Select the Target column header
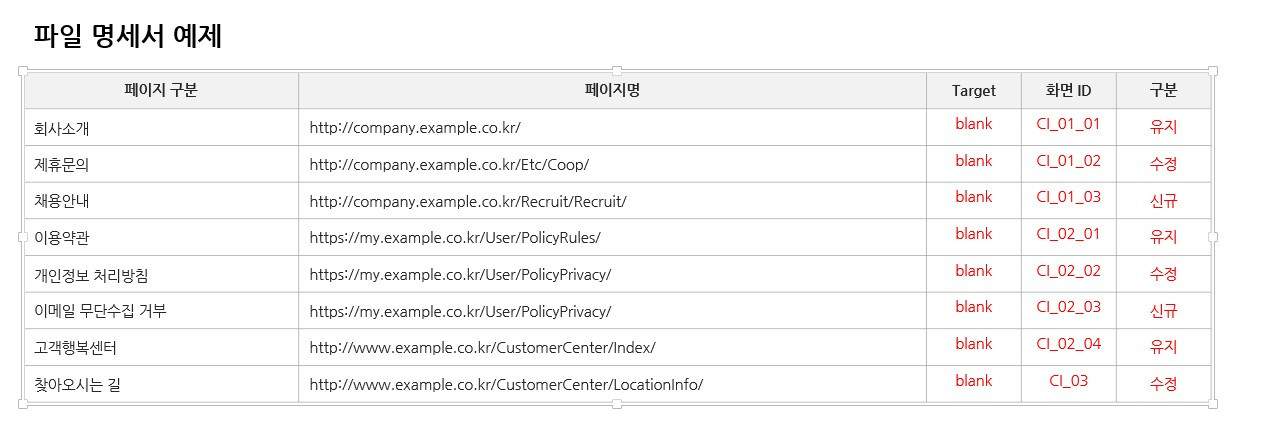Image resolution: width=1261 pixels, height=436 pixels. [x=973, y=90]
